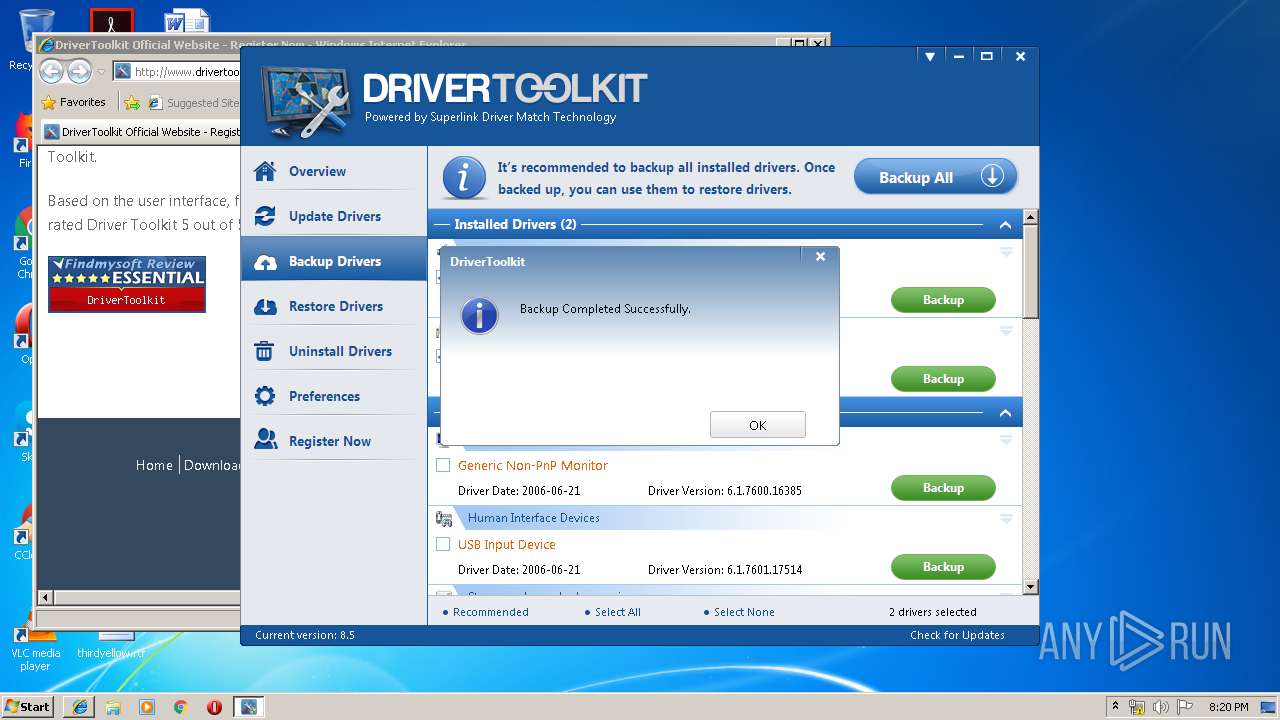Open Opera from the taskbar

click(214, 707)
